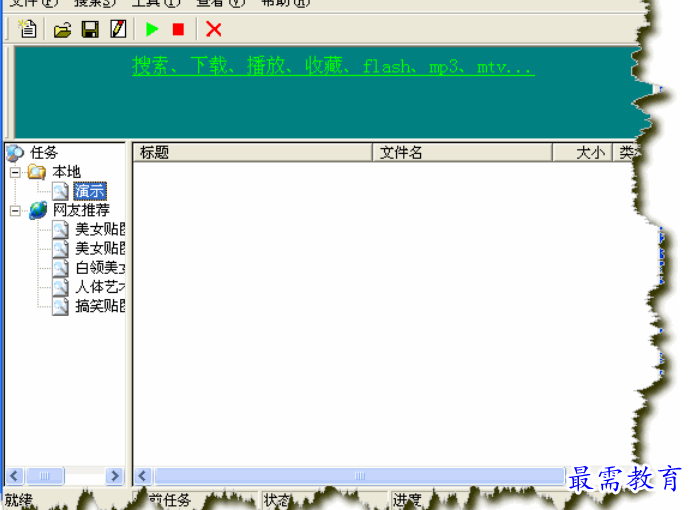Open the green banner link about flash, mp3, mtv
This screenshot has width=690, height=510.
point(333,66)
